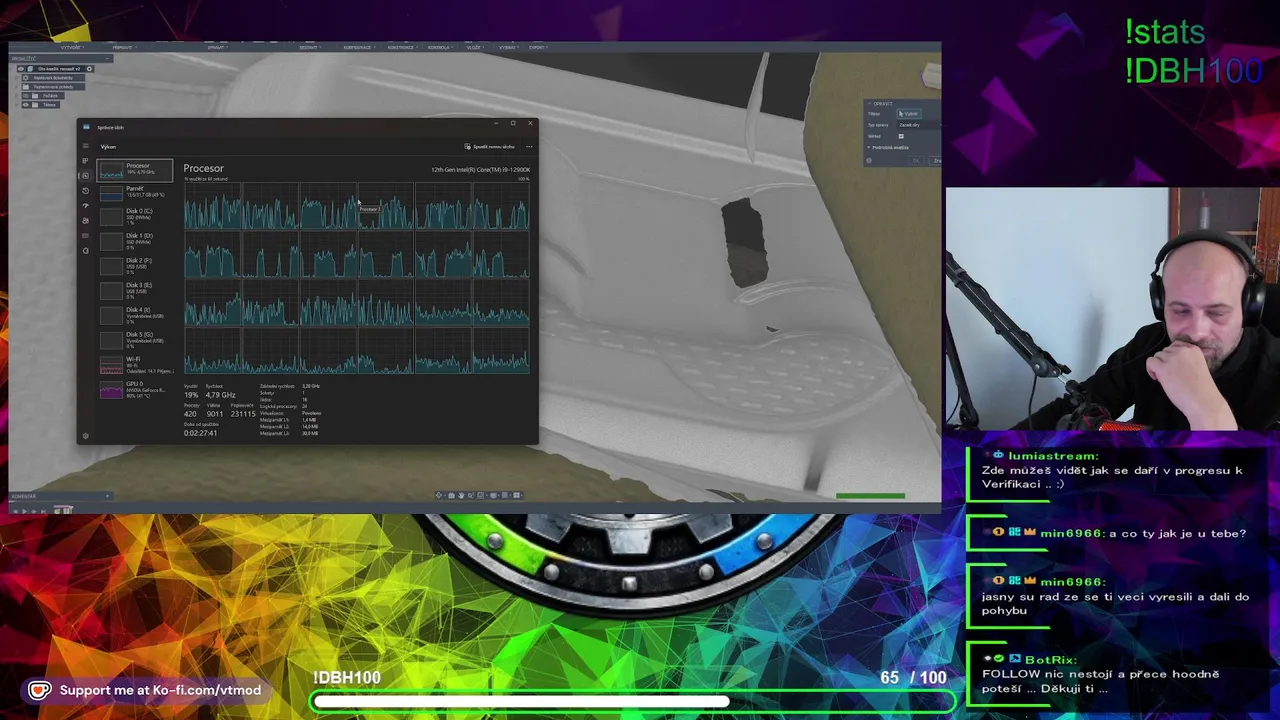Click timeline go-to-end playback control

pyautogui.click(x=43, y=511)
